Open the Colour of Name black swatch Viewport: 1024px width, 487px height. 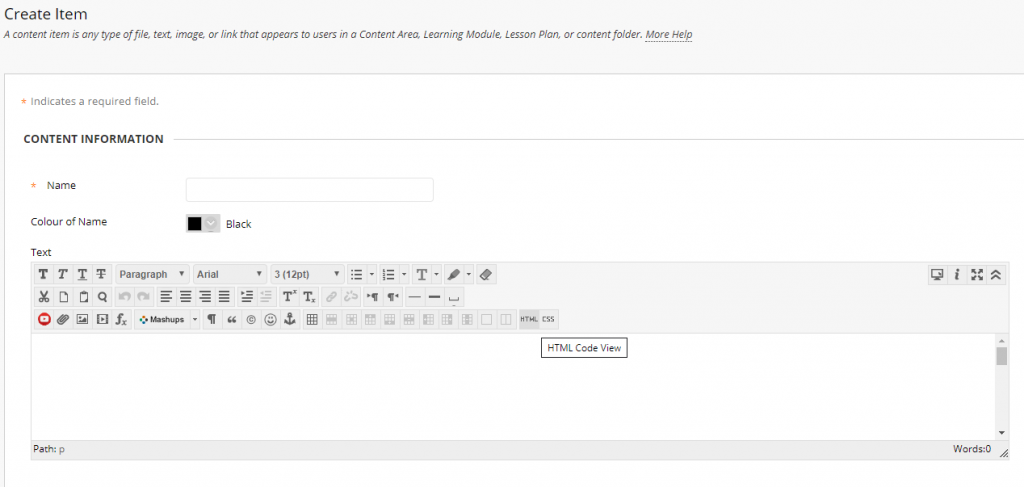coord(202,224)
